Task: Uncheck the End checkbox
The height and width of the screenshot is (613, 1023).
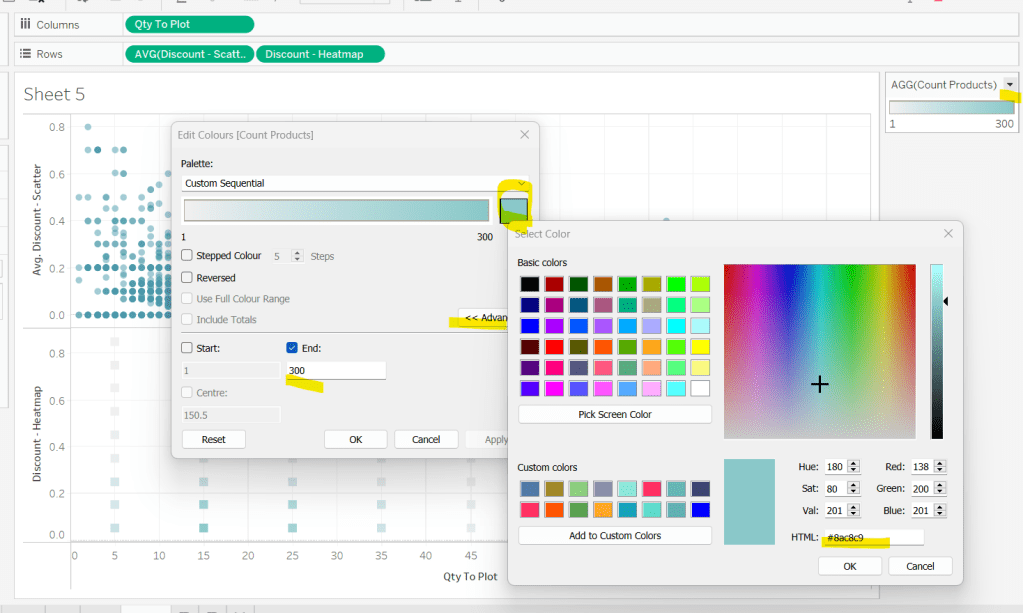Action: (292, 348)
